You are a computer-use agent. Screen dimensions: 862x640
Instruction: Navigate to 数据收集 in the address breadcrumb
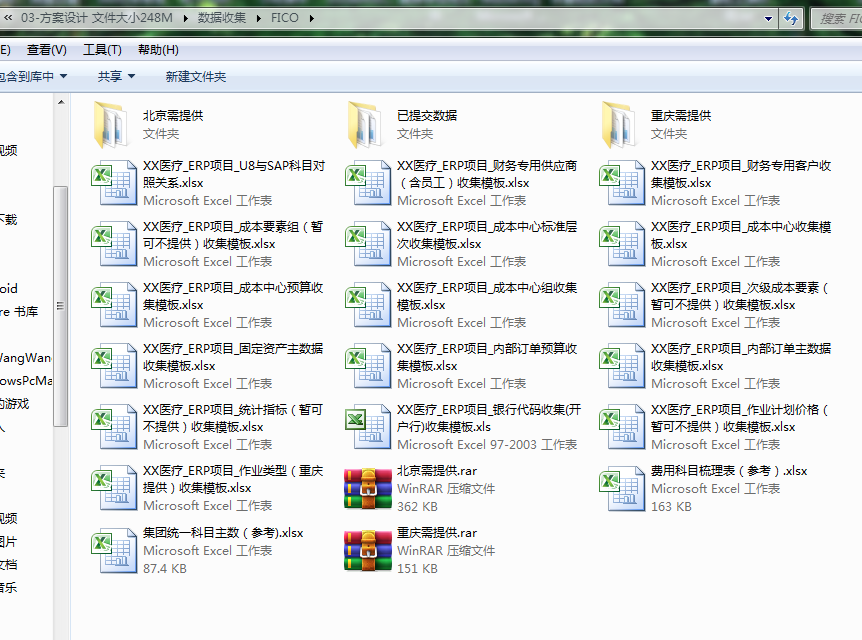click(x=221, y=18)
